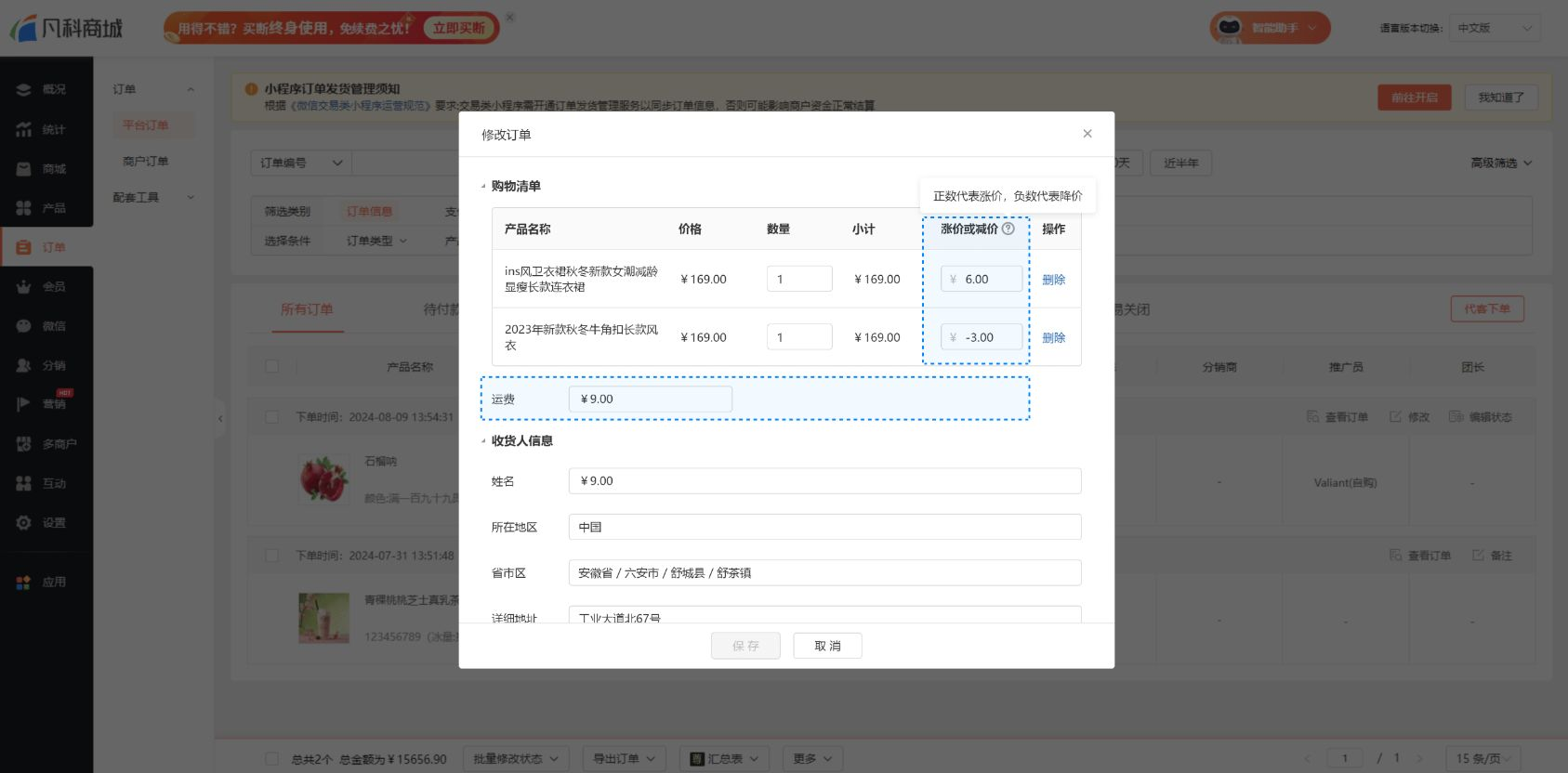Check the select-all box in table header

272,366
